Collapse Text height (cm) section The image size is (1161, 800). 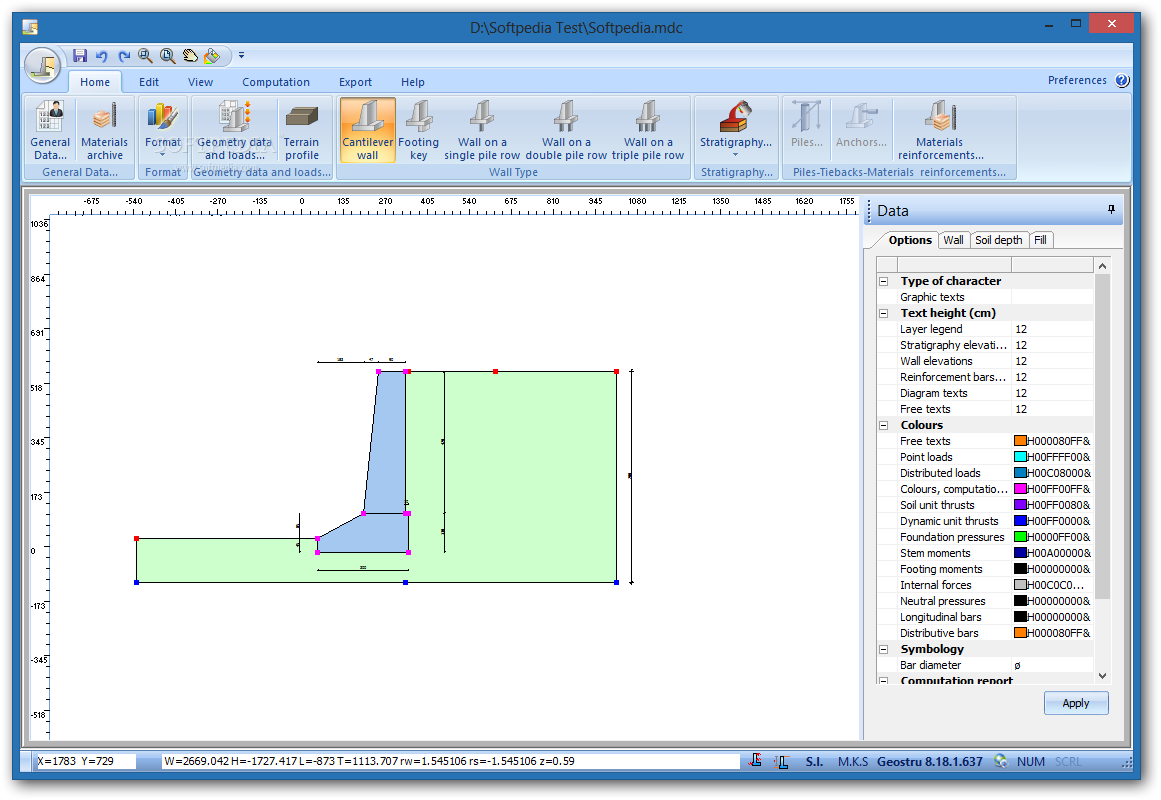(883, 313)
